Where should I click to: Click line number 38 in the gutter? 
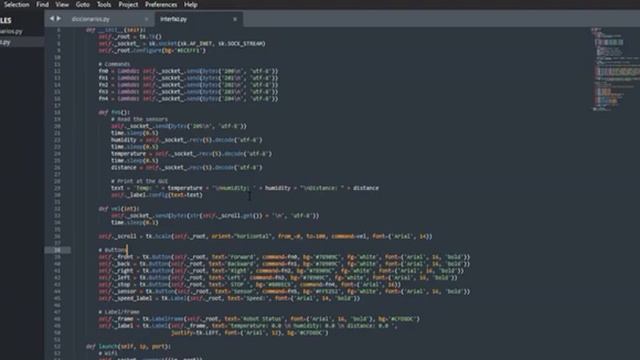point(57,250)
